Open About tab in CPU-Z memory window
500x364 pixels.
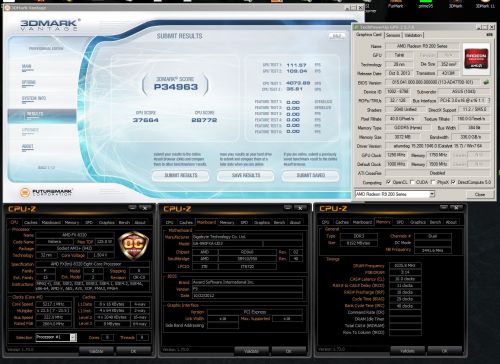pos(451,222)
